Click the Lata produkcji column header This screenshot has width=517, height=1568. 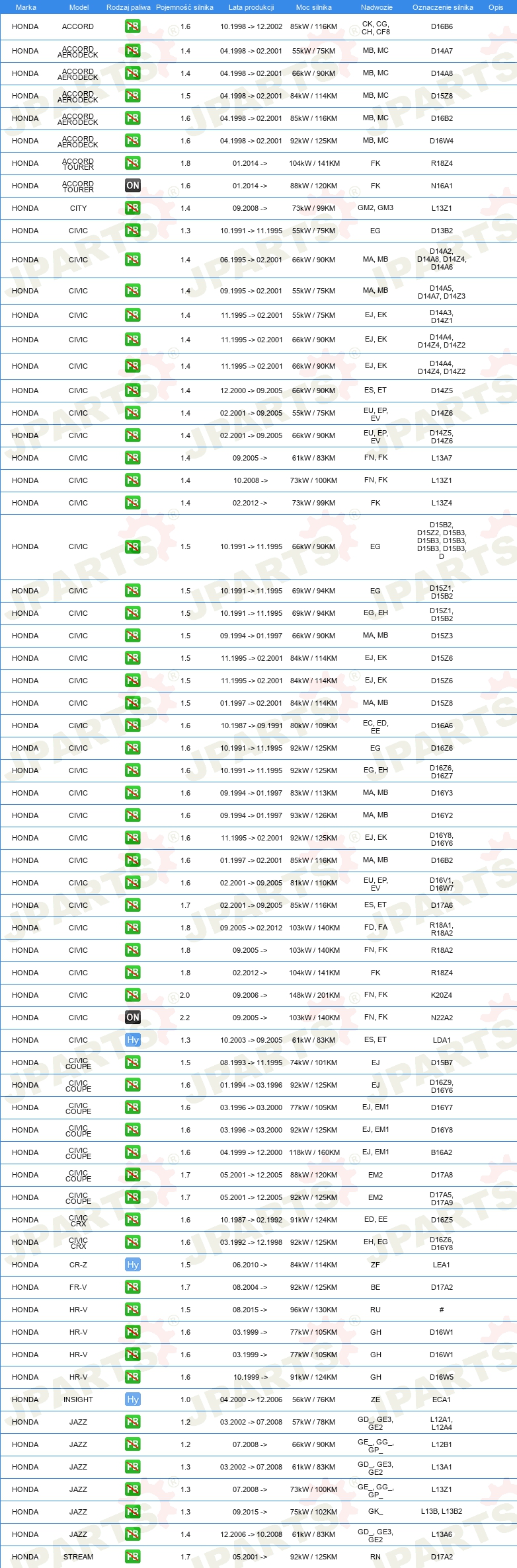(x=251, y=7)
